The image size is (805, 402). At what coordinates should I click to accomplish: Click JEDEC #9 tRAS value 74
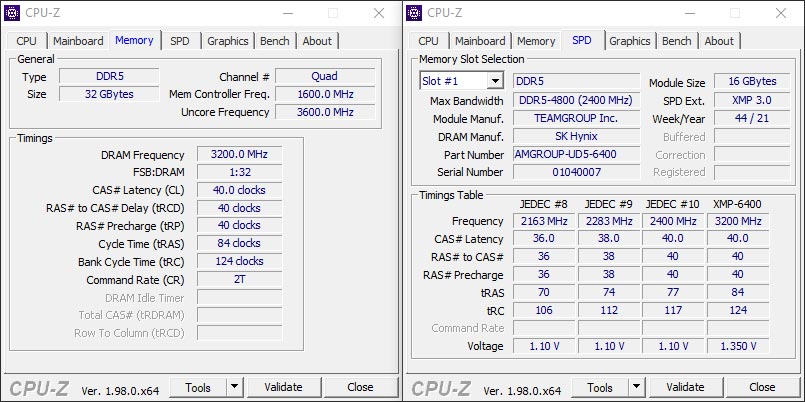[609, 293]
